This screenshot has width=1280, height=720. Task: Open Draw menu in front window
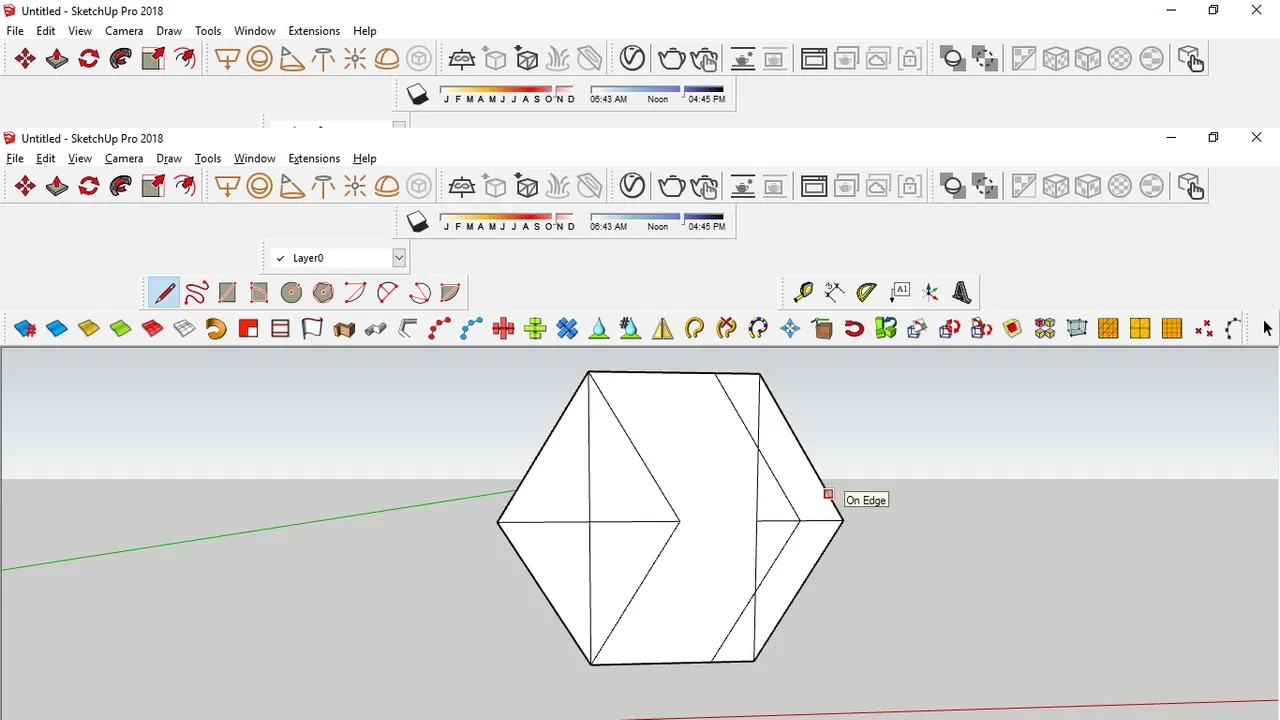pos(169,158)
